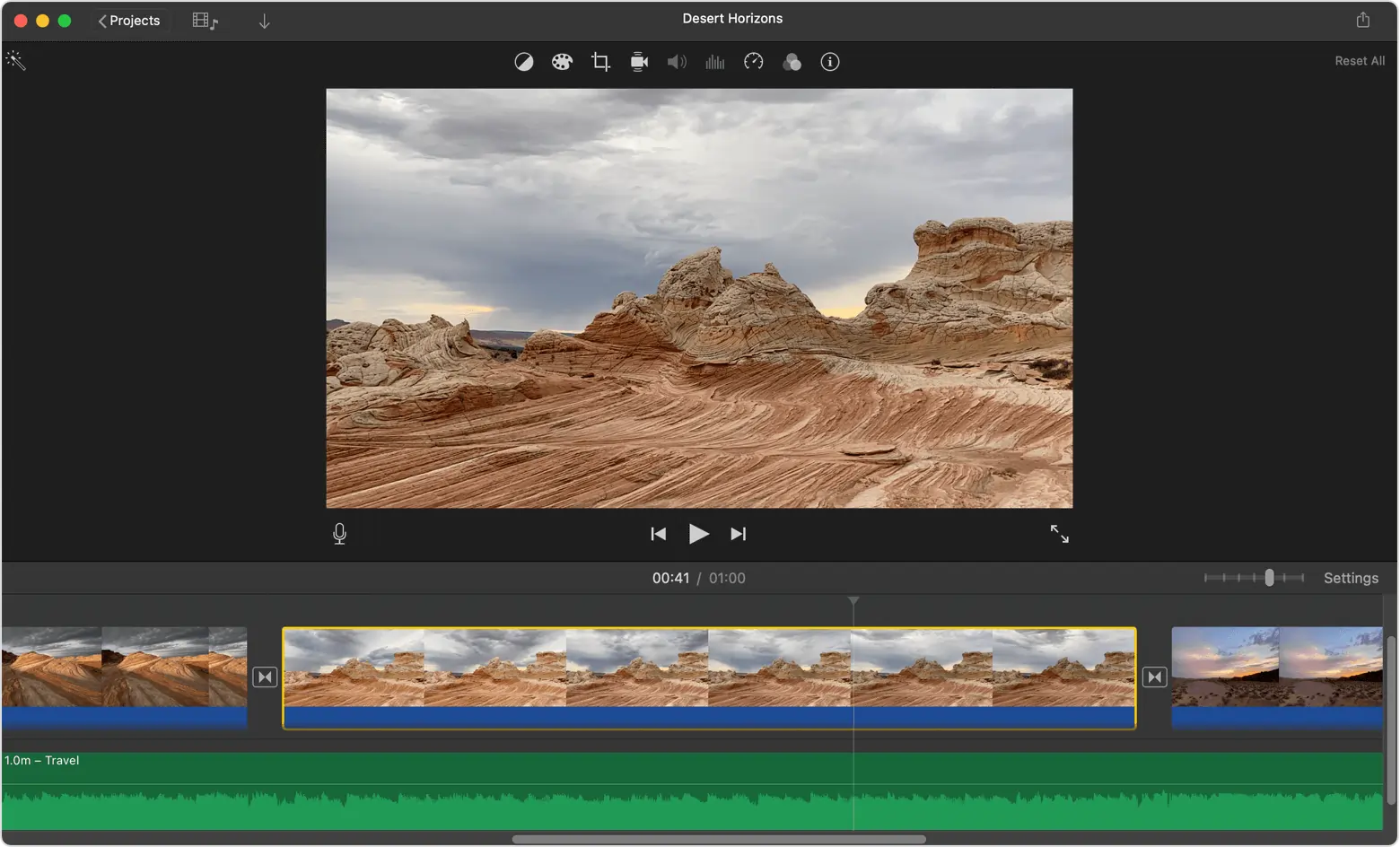Go back to the Projects view
Screen dimensions: 1400x847
[129, 20]
